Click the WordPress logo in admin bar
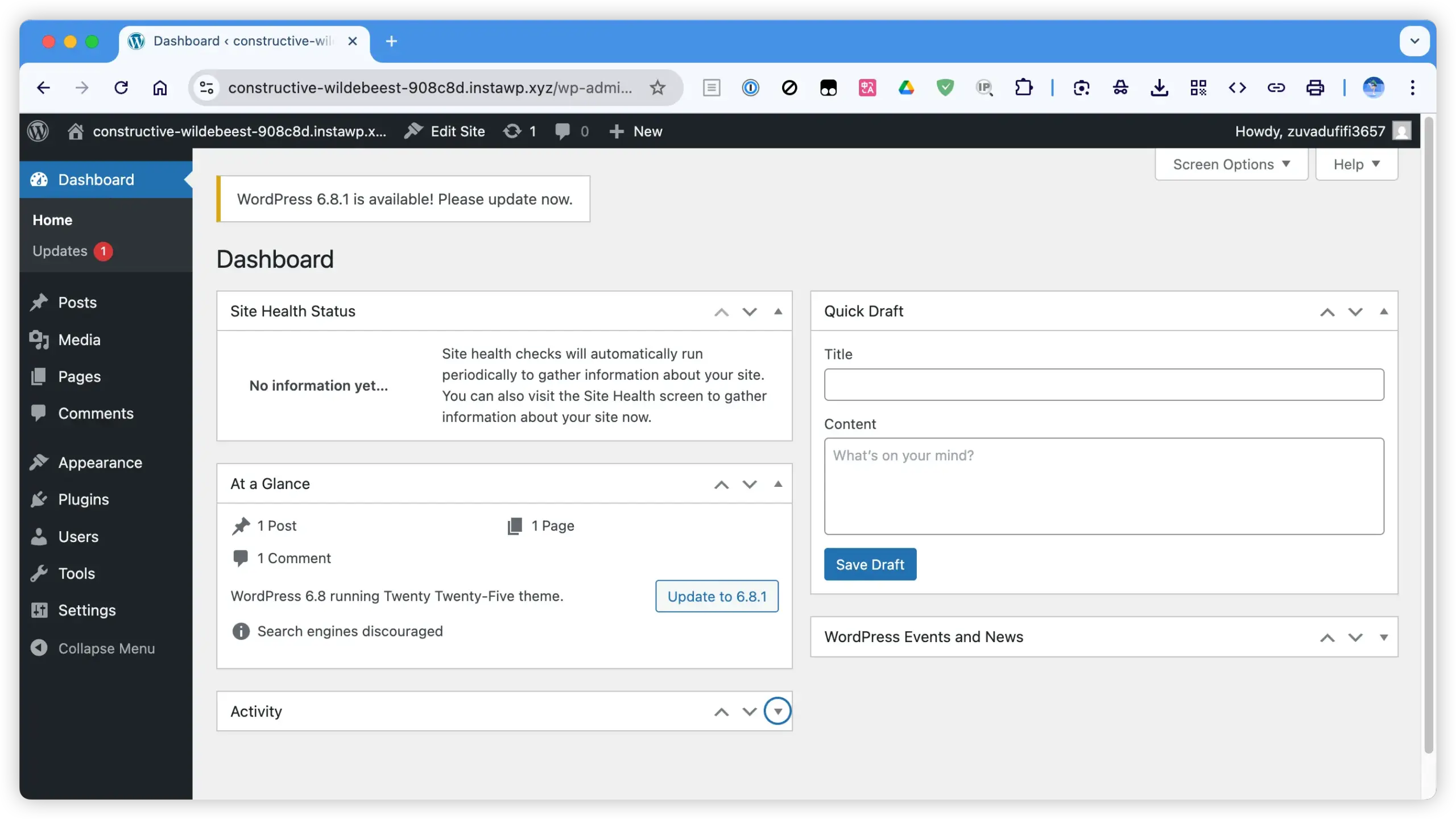This screenshot has width=1456, height=819. pos(38,131)
